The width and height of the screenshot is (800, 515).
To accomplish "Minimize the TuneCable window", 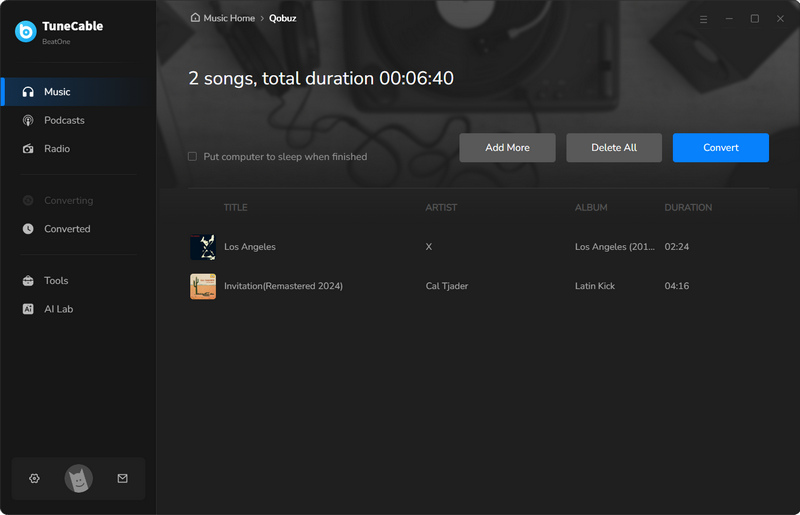I will pyautogui.click(x=729, y=19).
